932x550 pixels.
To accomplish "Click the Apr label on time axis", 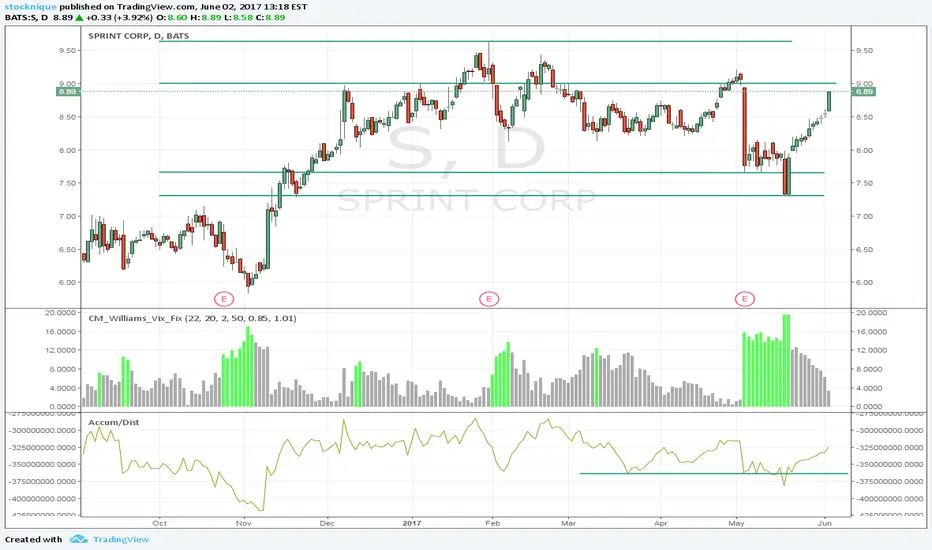I will coord(660,523).
